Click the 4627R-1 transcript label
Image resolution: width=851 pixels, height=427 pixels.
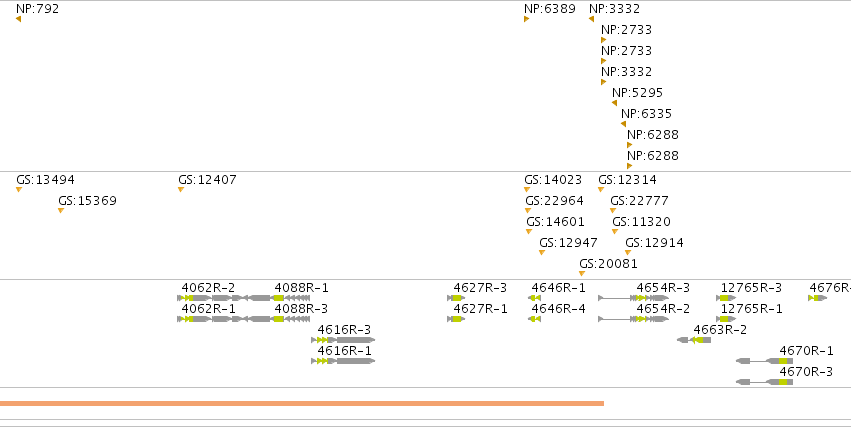pos(480,309)
